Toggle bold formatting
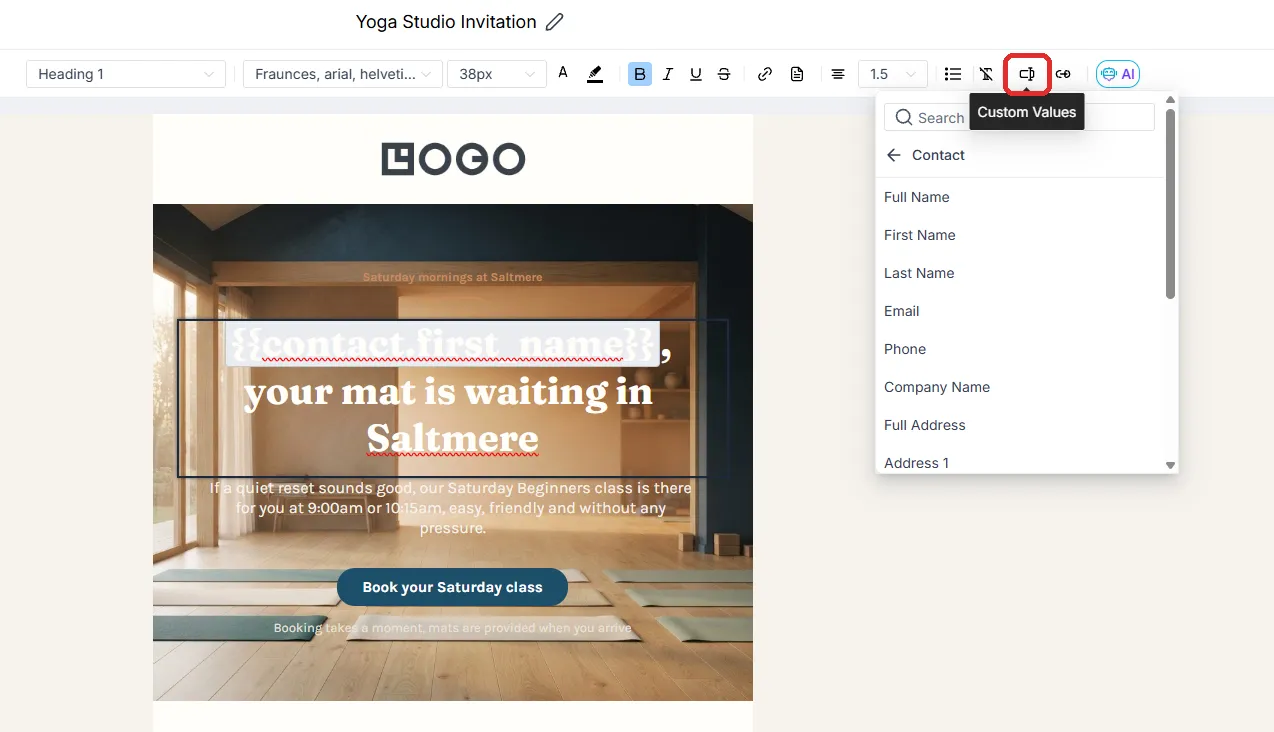This screenshot has height=732, width=1274. (x=640, y=74)
